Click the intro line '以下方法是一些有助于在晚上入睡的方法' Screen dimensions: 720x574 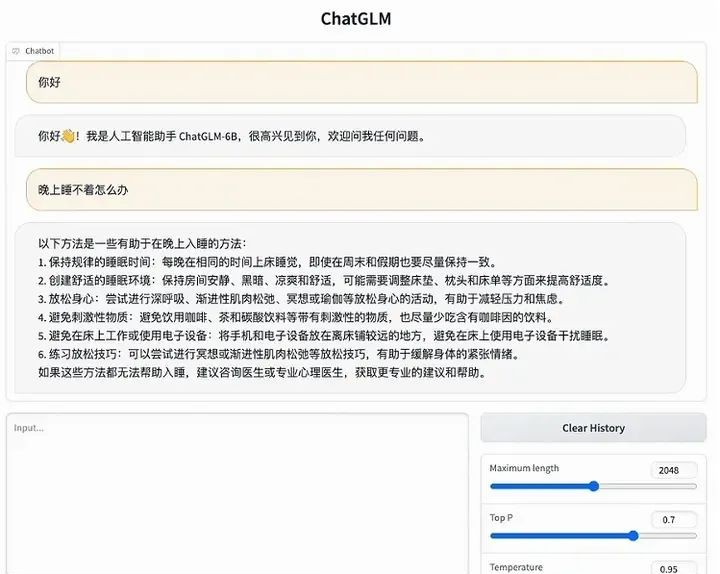(x=142, y=244)
